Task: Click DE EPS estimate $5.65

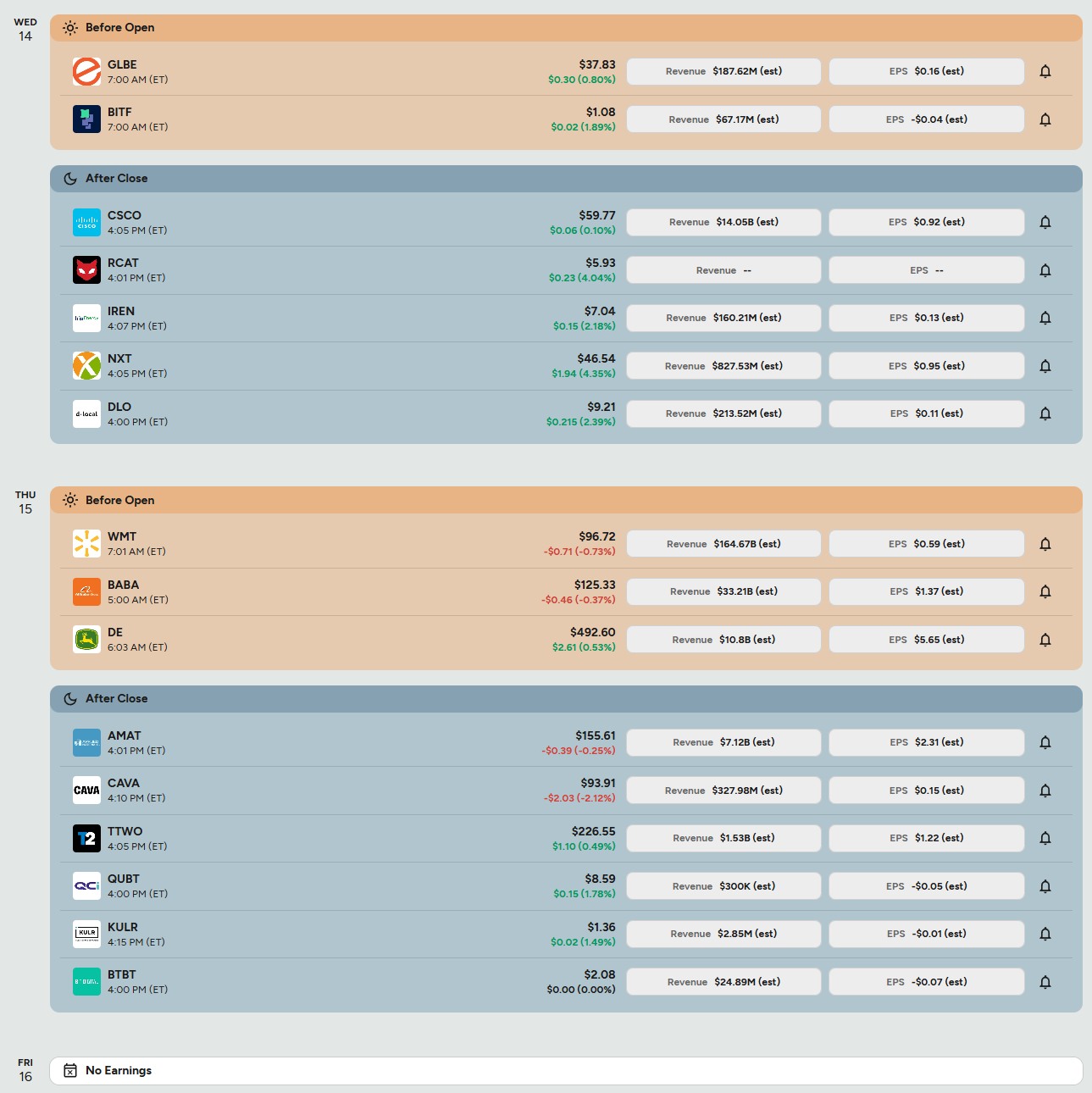Action: 927,640
